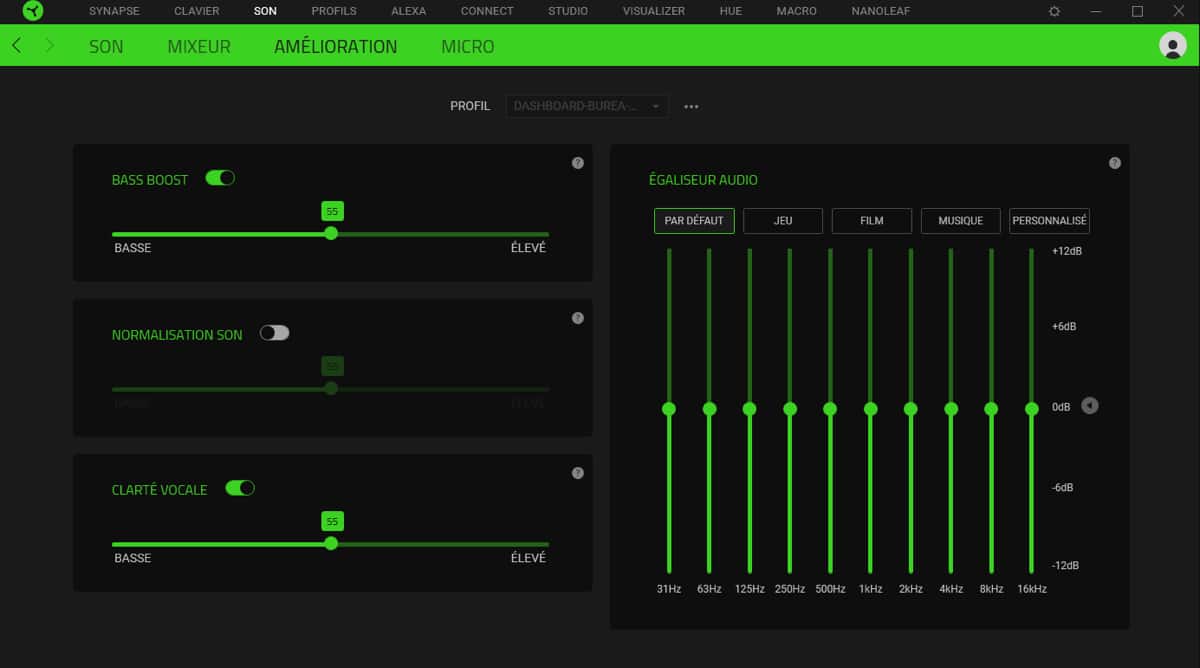This screenshot has width=1200, height=668.
Task: Expand the Profil dropdown
Action: pos(587,106)
